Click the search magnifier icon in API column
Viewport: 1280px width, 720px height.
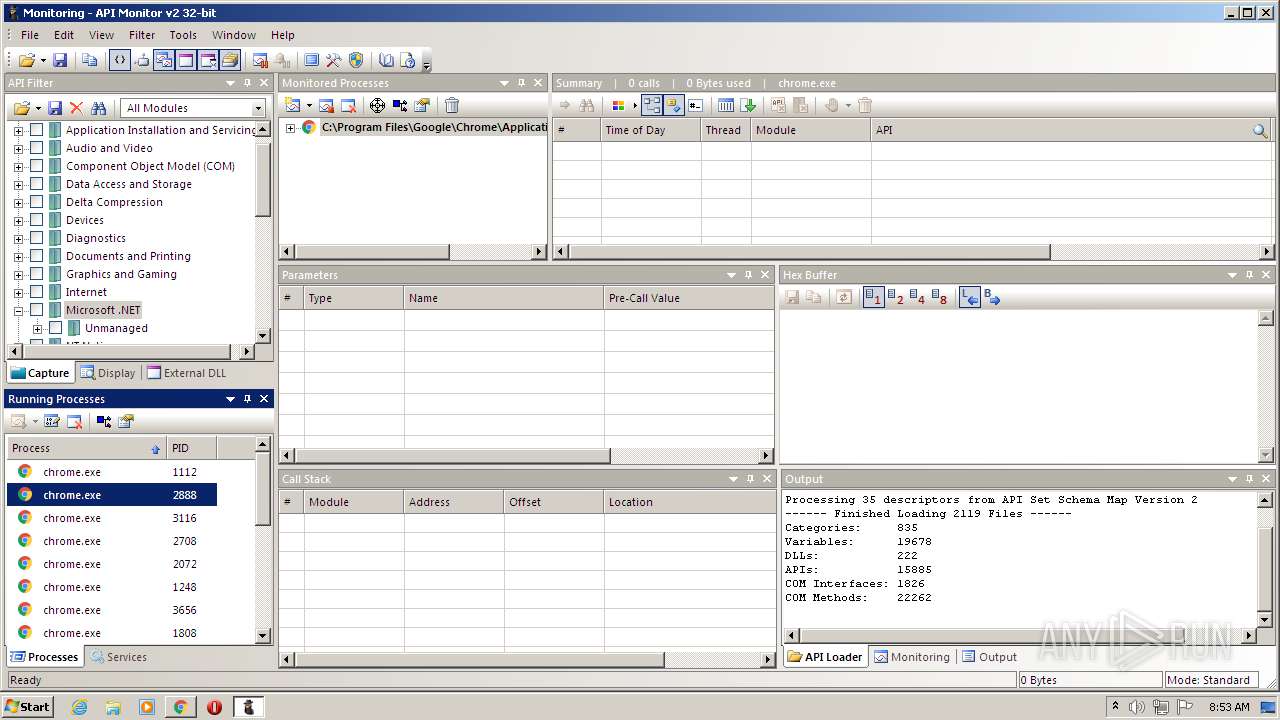1260,130
